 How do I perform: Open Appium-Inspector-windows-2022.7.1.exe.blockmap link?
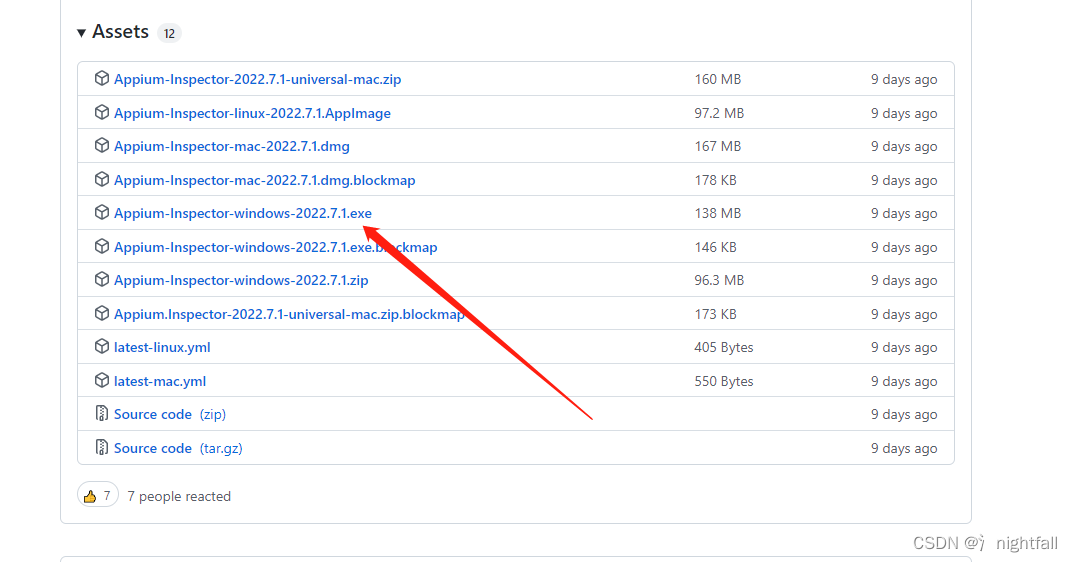(276, 247)
